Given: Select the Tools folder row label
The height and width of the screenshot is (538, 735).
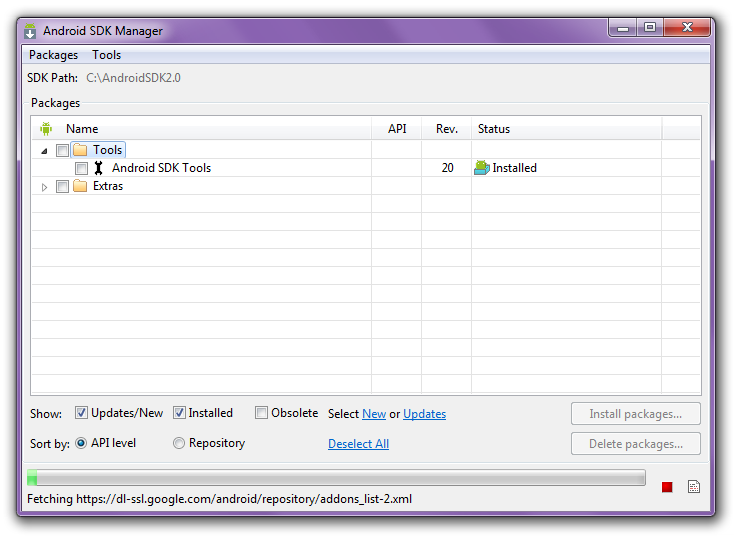Looking at the screenshot, I should (107, 150).
